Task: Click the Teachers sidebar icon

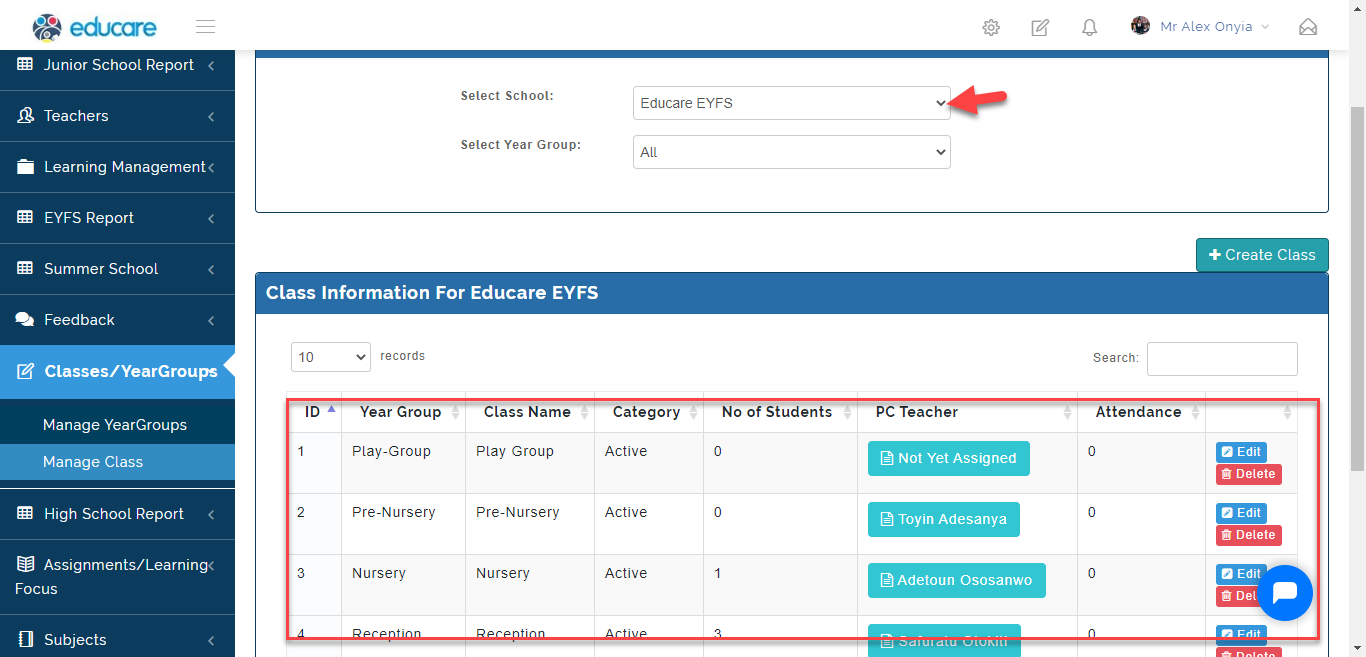Action: [x=26, y=116]
